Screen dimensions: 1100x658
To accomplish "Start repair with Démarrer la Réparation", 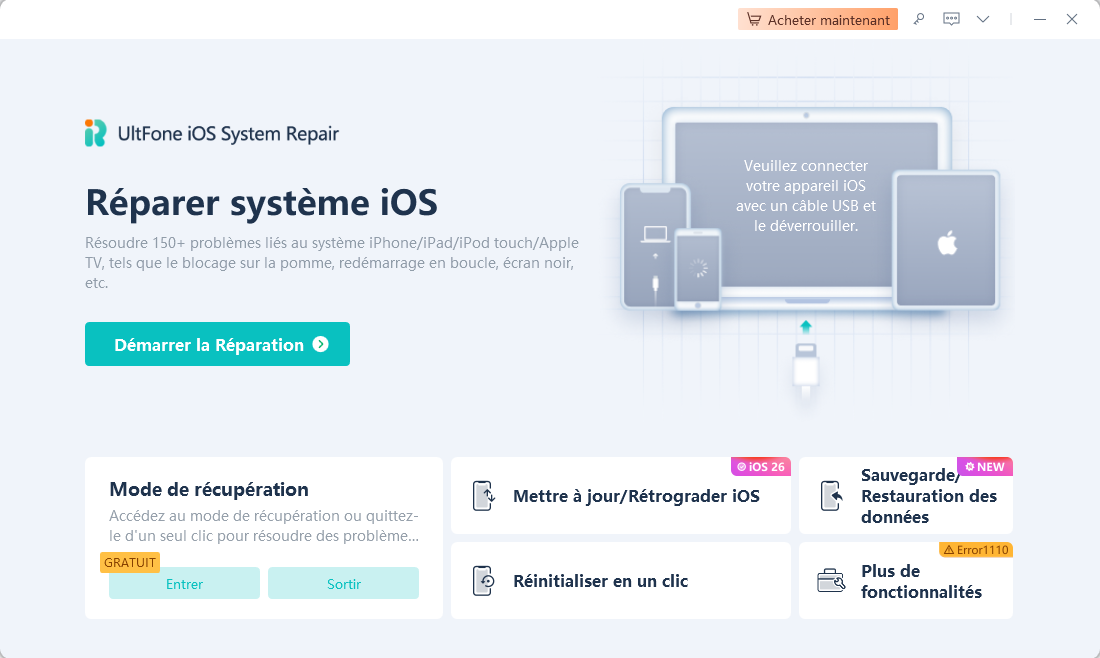I will pos(217,344).
